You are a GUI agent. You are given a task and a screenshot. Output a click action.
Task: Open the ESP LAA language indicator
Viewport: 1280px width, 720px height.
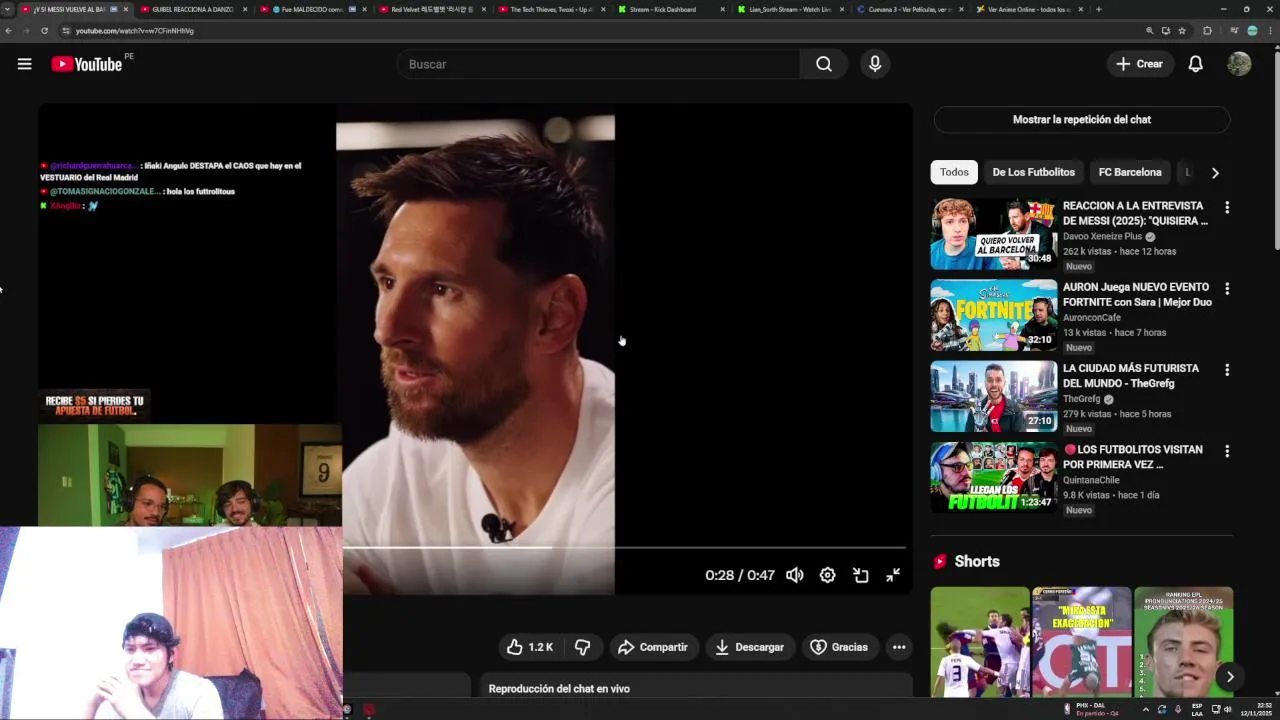1197,709
